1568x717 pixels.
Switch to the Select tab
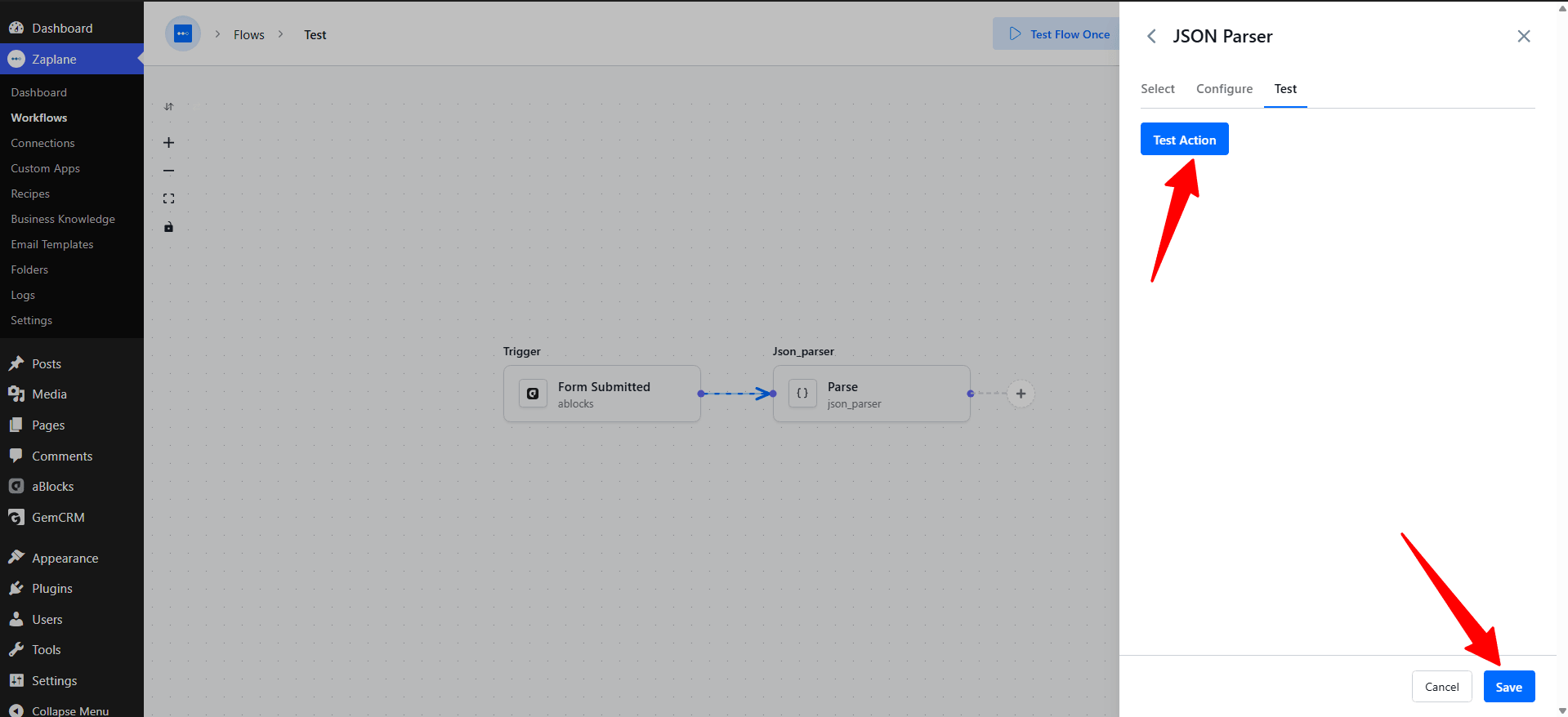pos(1158,89)
